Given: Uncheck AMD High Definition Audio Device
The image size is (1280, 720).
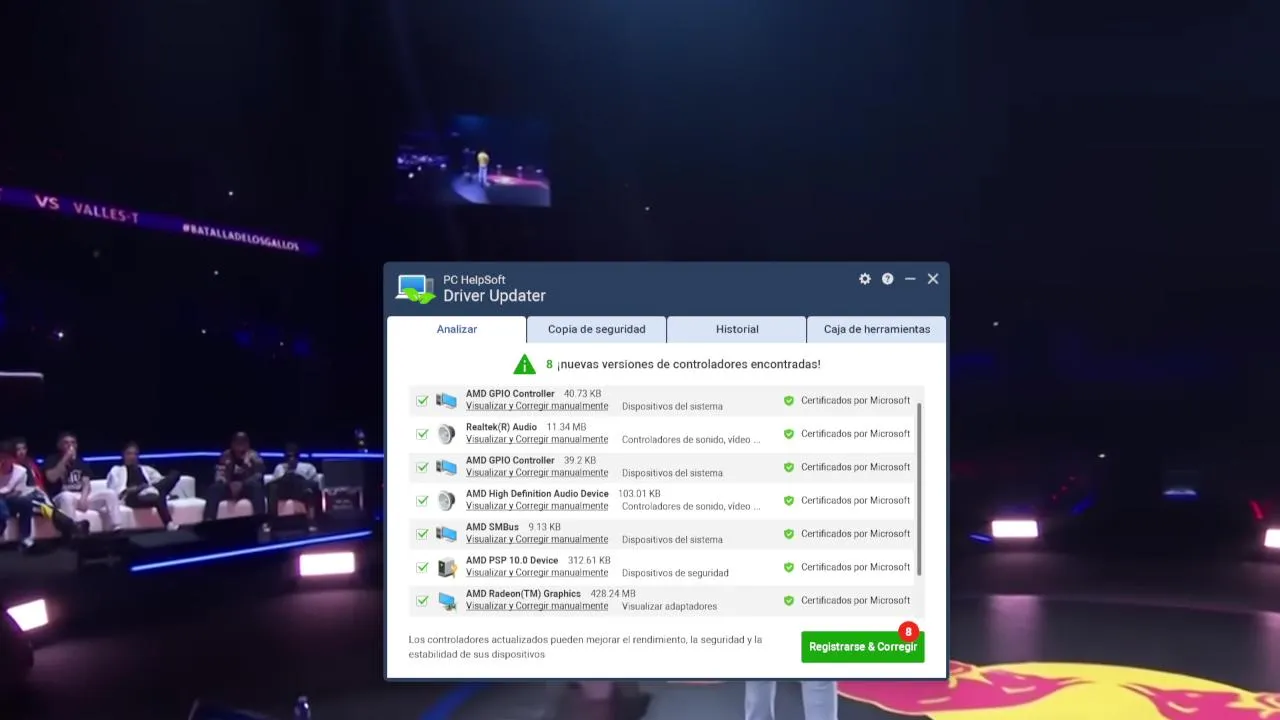Looking at the screenshot, I should click(422, 501).
